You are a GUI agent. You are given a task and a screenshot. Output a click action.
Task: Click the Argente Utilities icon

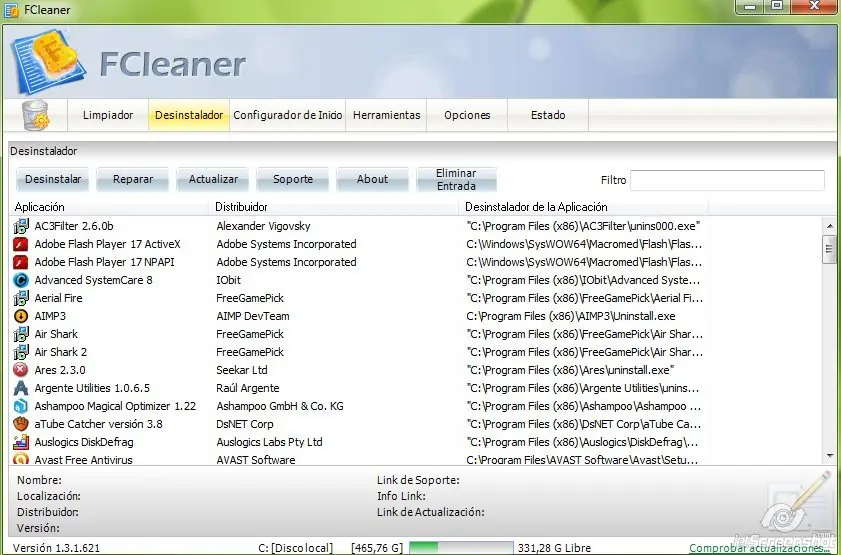tap(21, 388)
